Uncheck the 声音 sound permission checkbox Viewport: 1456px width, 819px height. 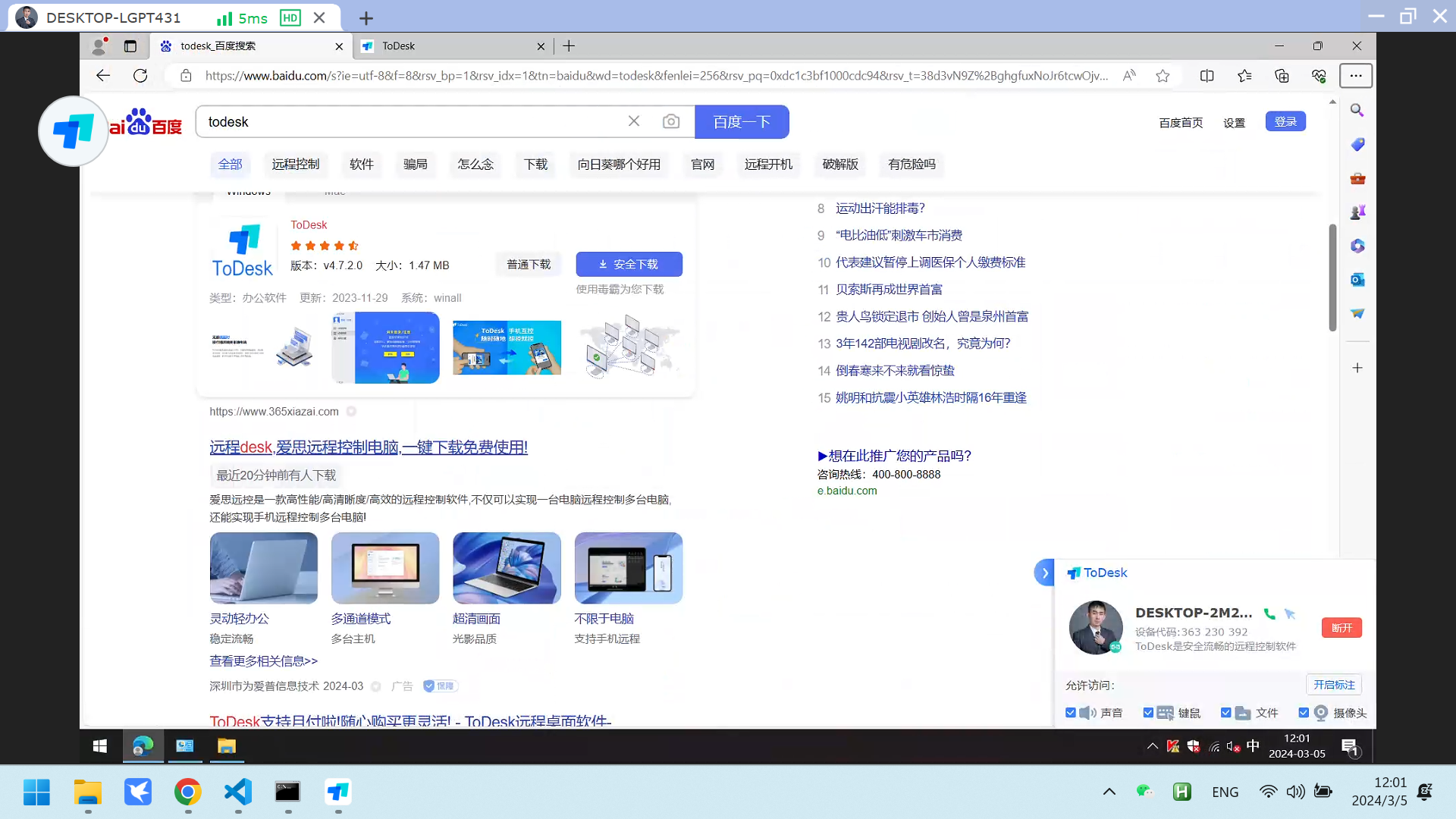pyautogui.click(x=1071, y=713)
